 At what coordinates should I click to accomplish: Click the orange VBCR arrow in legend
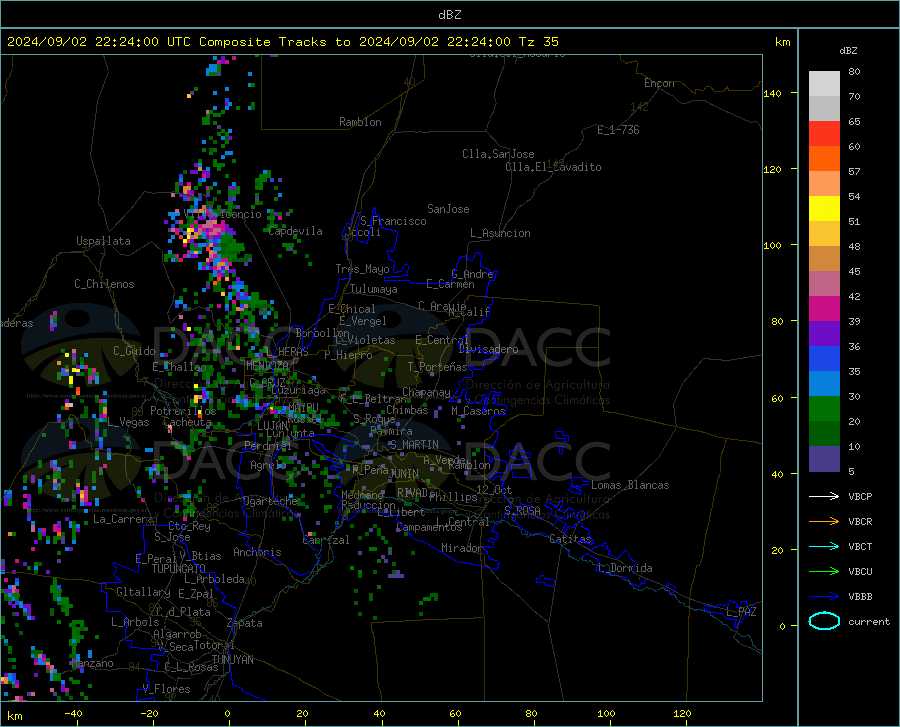[824, 522]
